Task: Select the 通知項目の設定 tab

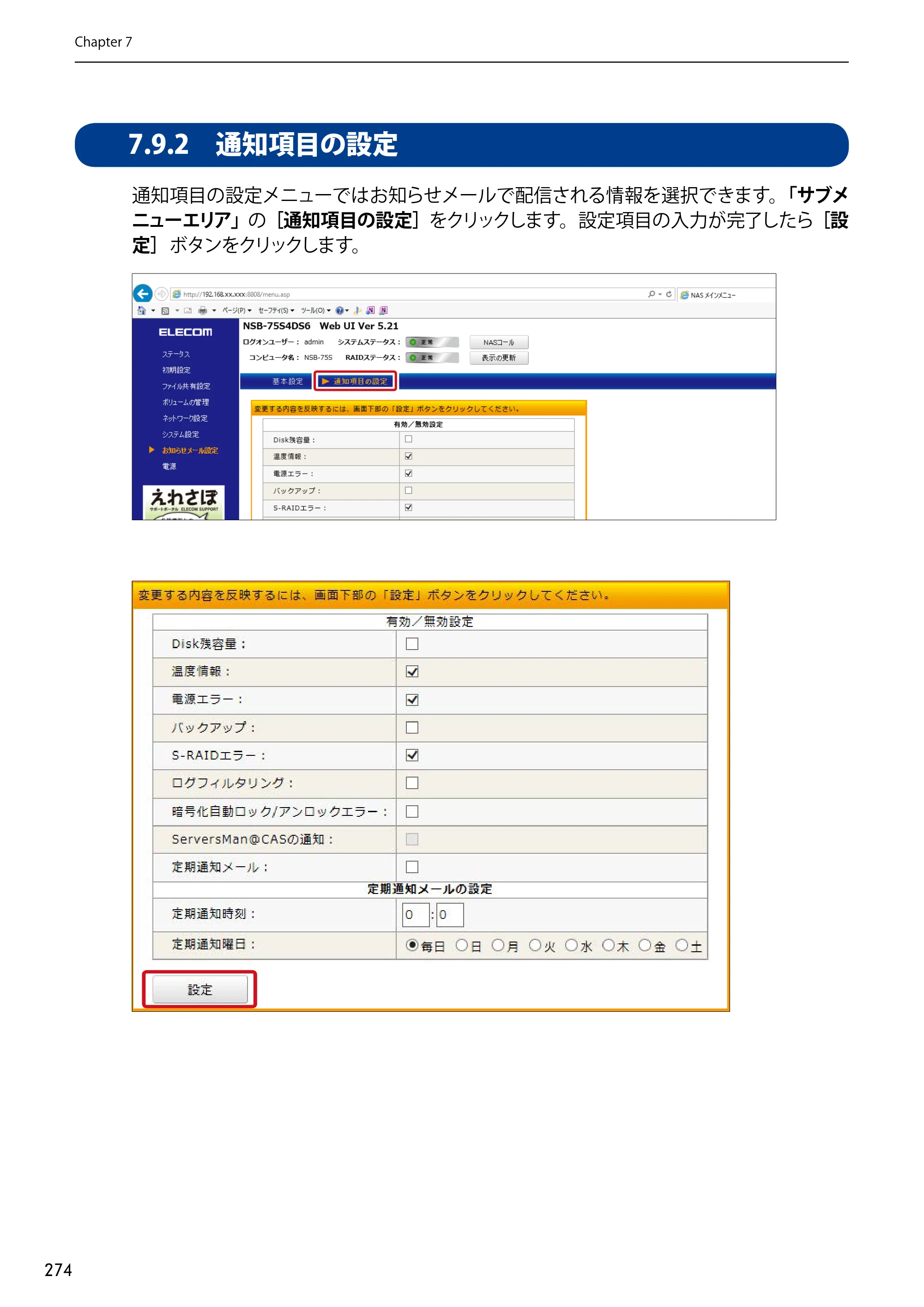Action: point(355,382)
